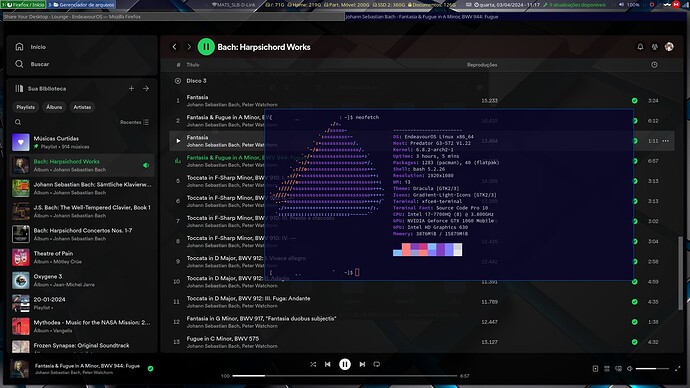Open the Now Playing view icon

595,369
